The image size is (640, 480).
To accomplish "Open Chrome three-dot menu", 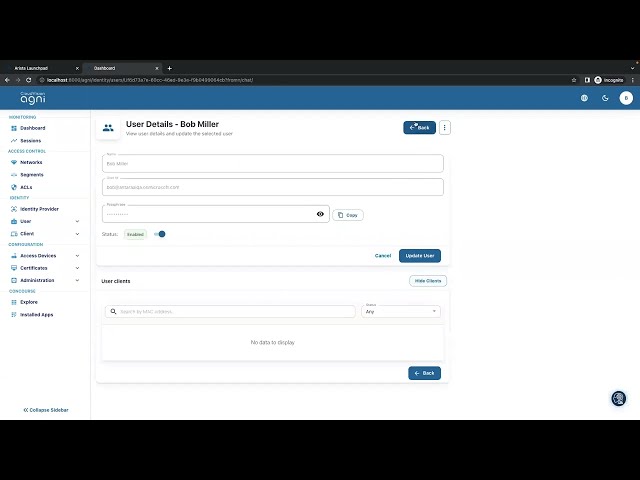I will pyautogui.click(x=633, y=80).
